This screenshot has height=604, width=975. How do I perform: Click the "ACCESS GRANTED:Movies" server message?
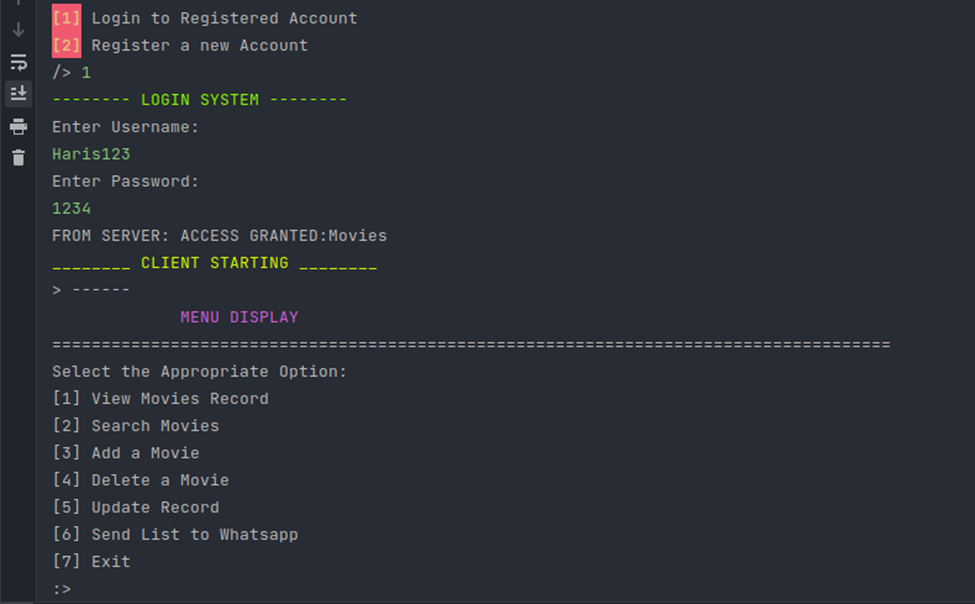[x=220, y=235]
